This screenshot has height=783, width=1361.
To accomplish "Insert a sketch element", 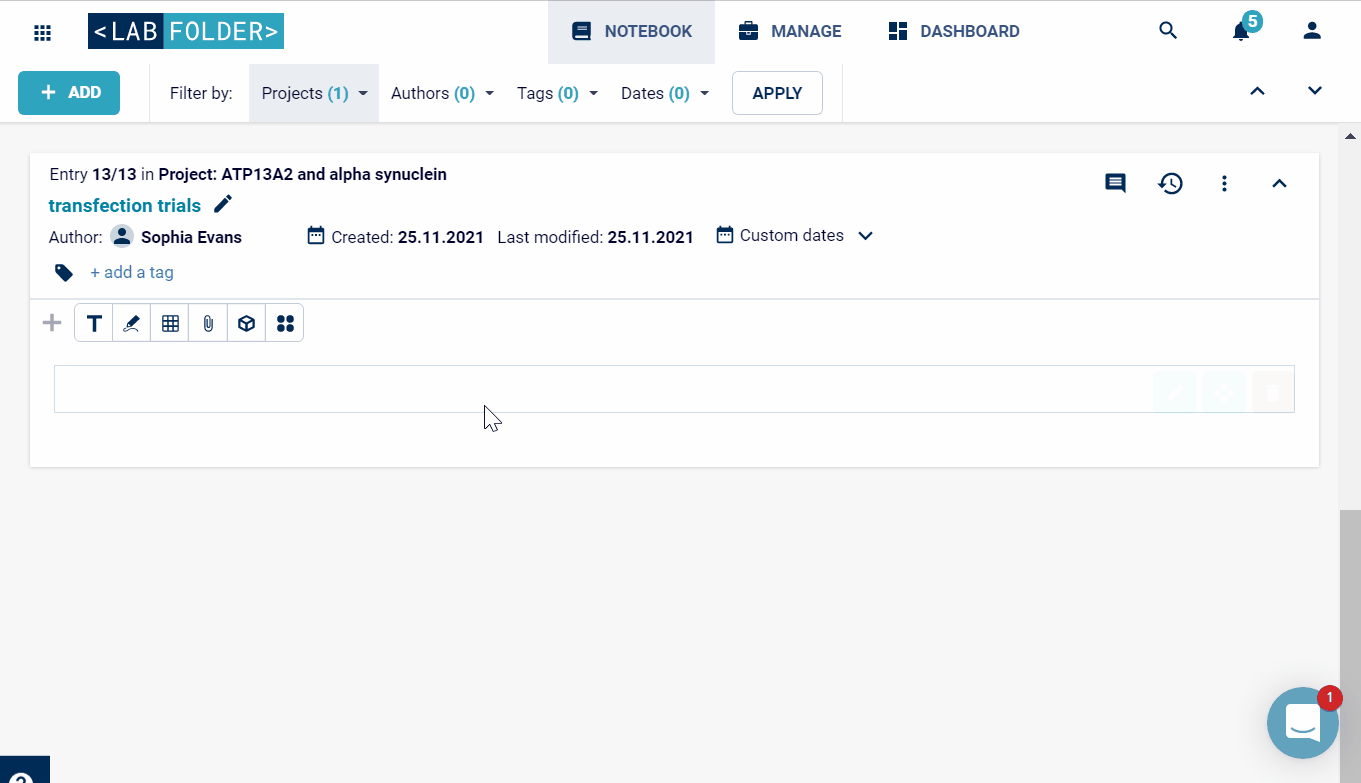I will pos(132,323).
